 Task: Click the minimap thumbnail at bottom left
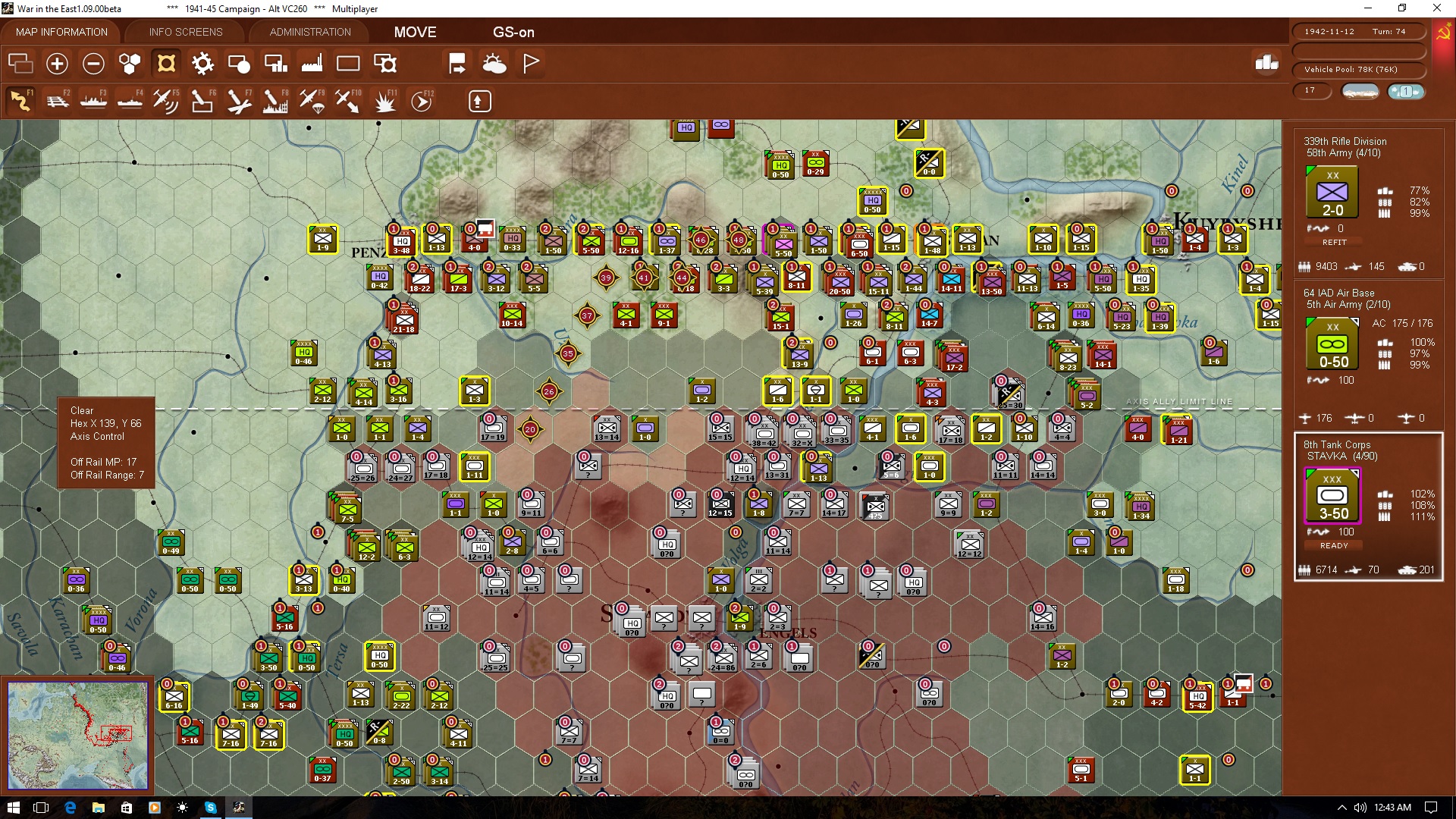point(77,735)
